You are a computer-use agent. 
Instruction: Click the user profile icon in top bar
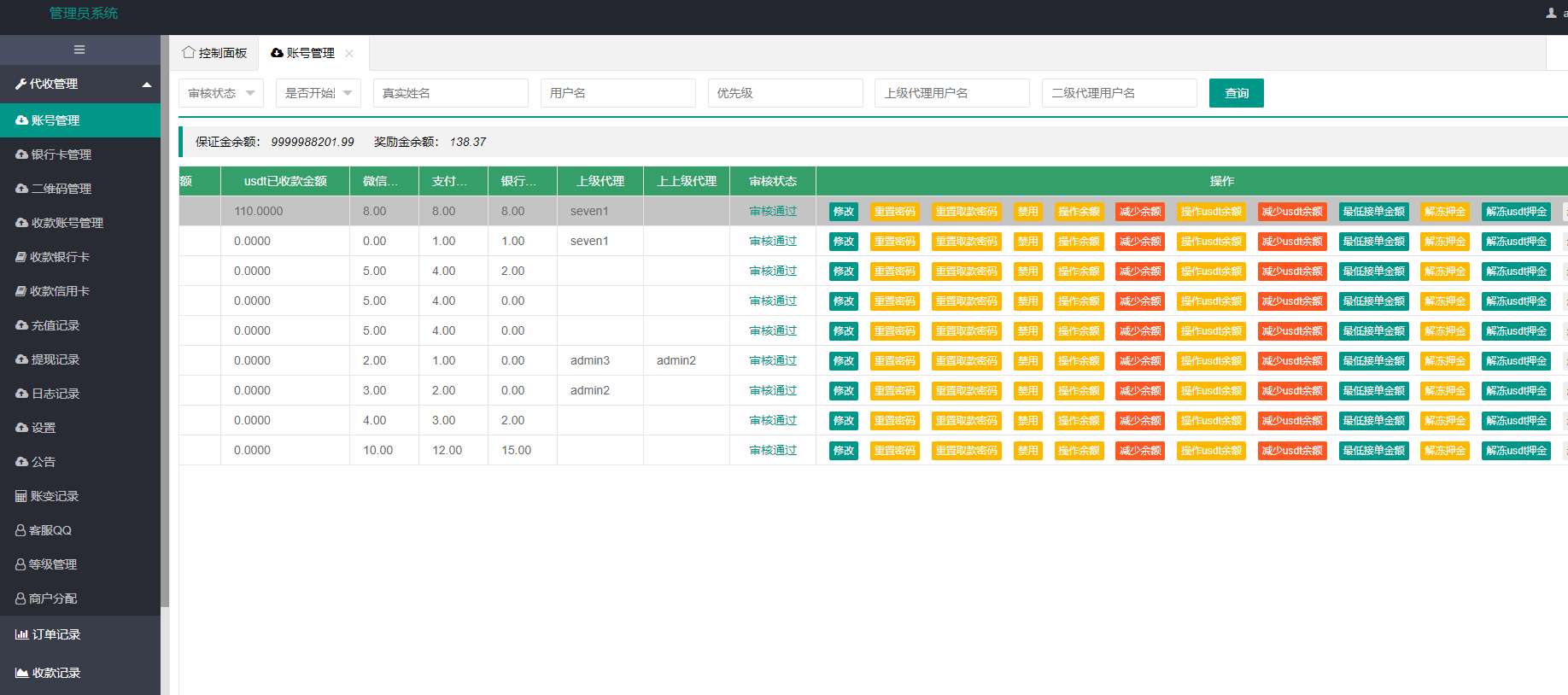[x=1551, y=13]
